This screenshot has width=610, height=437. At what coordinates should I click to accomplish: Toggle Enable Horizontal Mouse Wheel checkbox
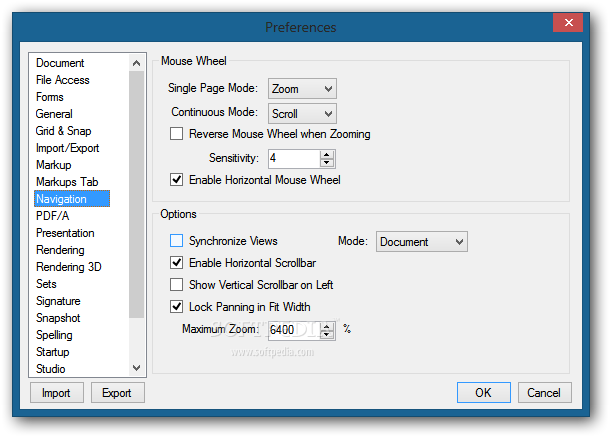[177, 180]
